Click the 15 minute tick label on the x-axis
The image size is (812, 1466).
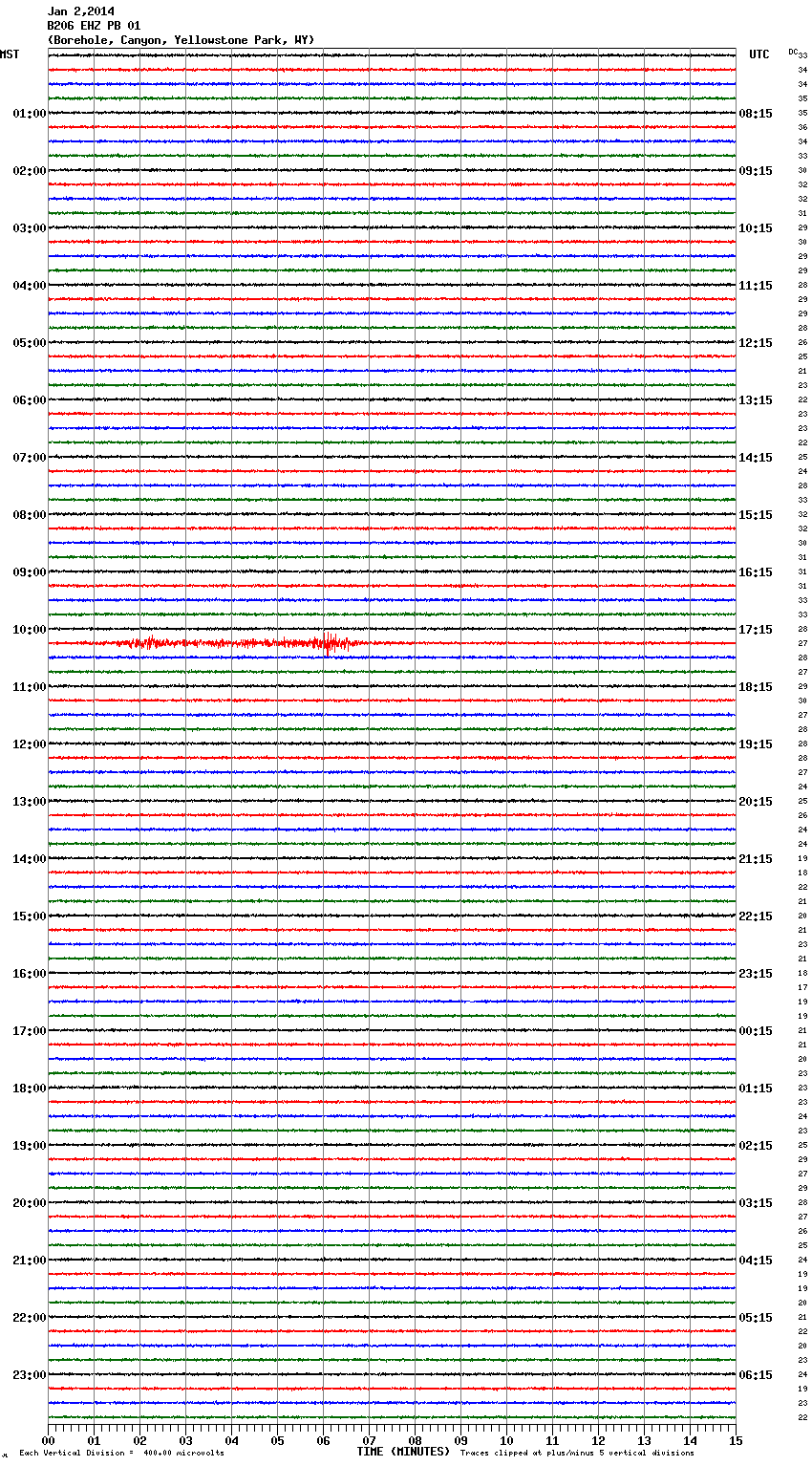point(735,1440)
